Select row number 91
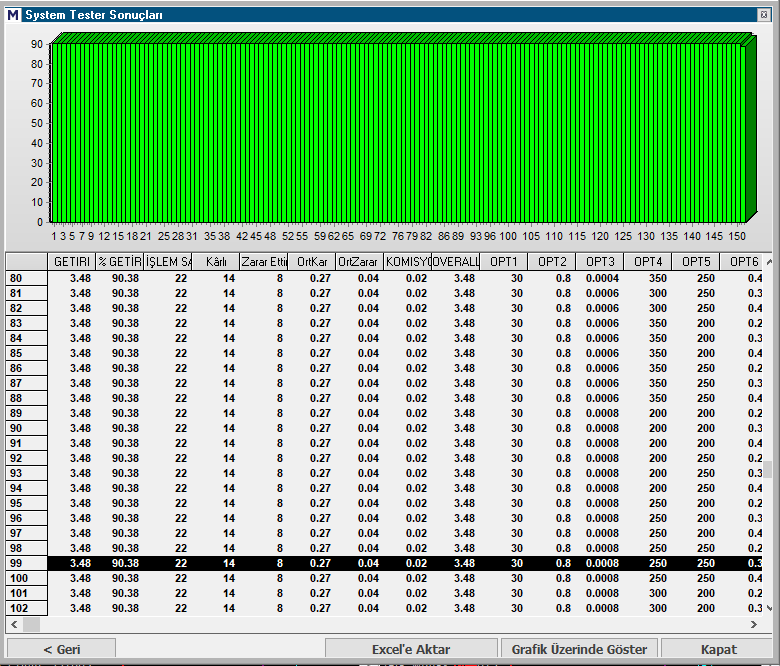780x666 pixels. coord(26,443)
